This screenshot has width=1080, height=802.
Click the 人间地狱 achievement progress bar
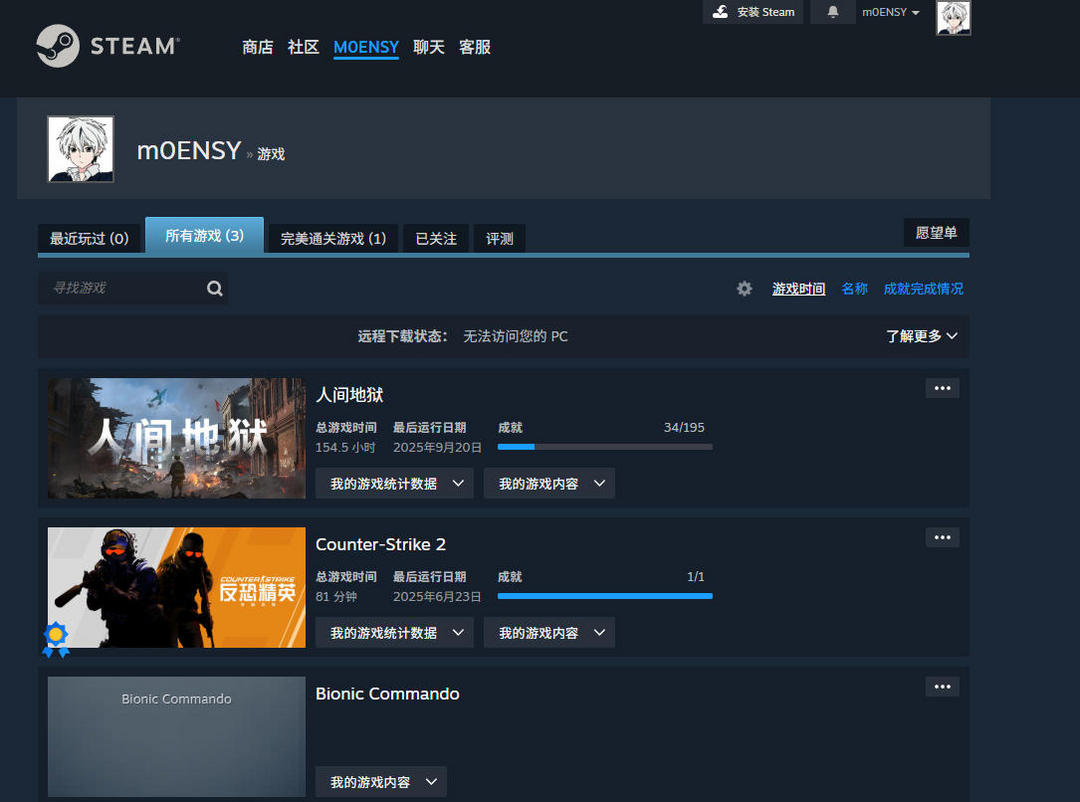[x=604, y=446]
